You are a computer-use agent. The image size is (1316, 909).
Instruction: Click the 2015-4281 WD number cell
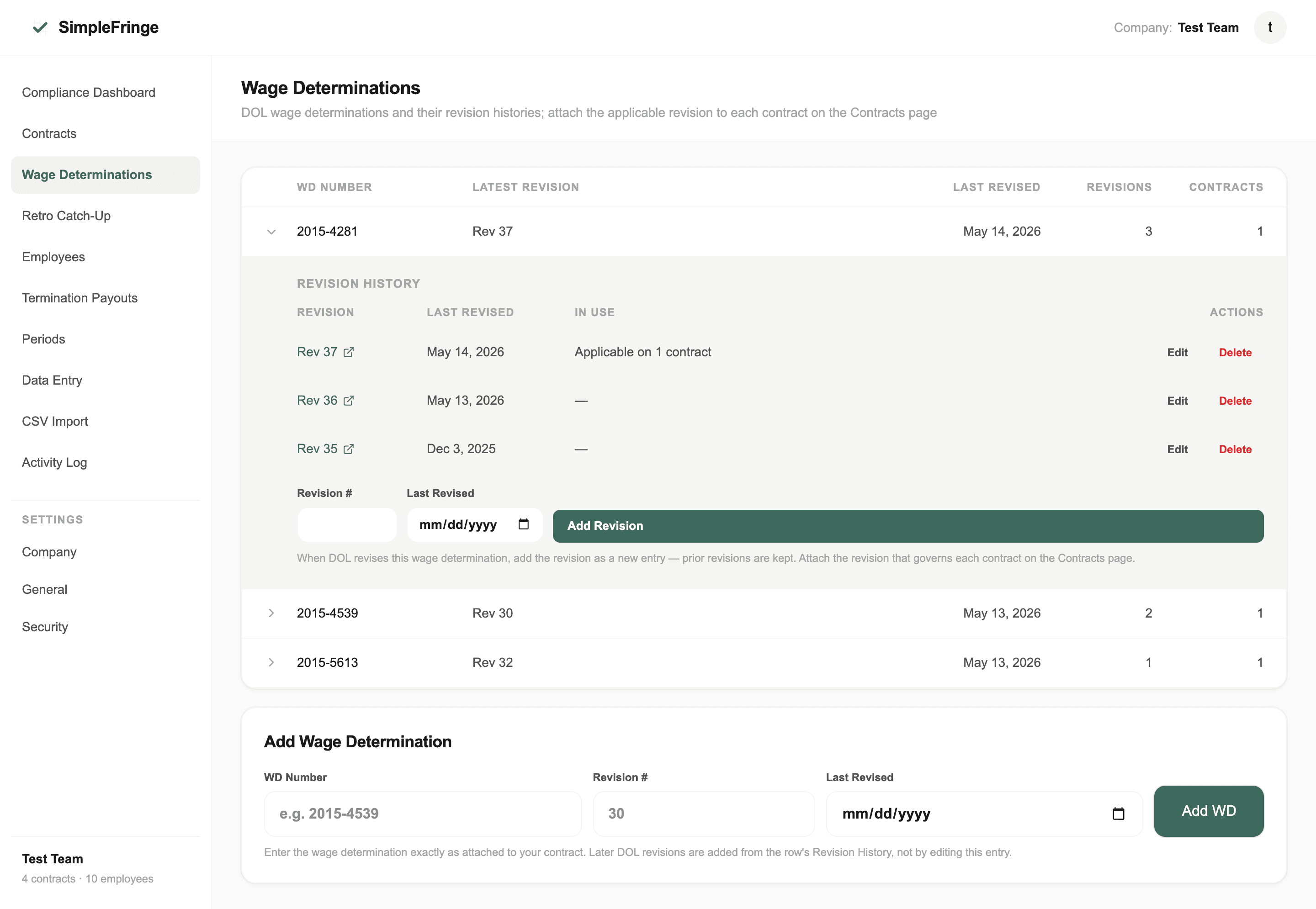[327, 231]
